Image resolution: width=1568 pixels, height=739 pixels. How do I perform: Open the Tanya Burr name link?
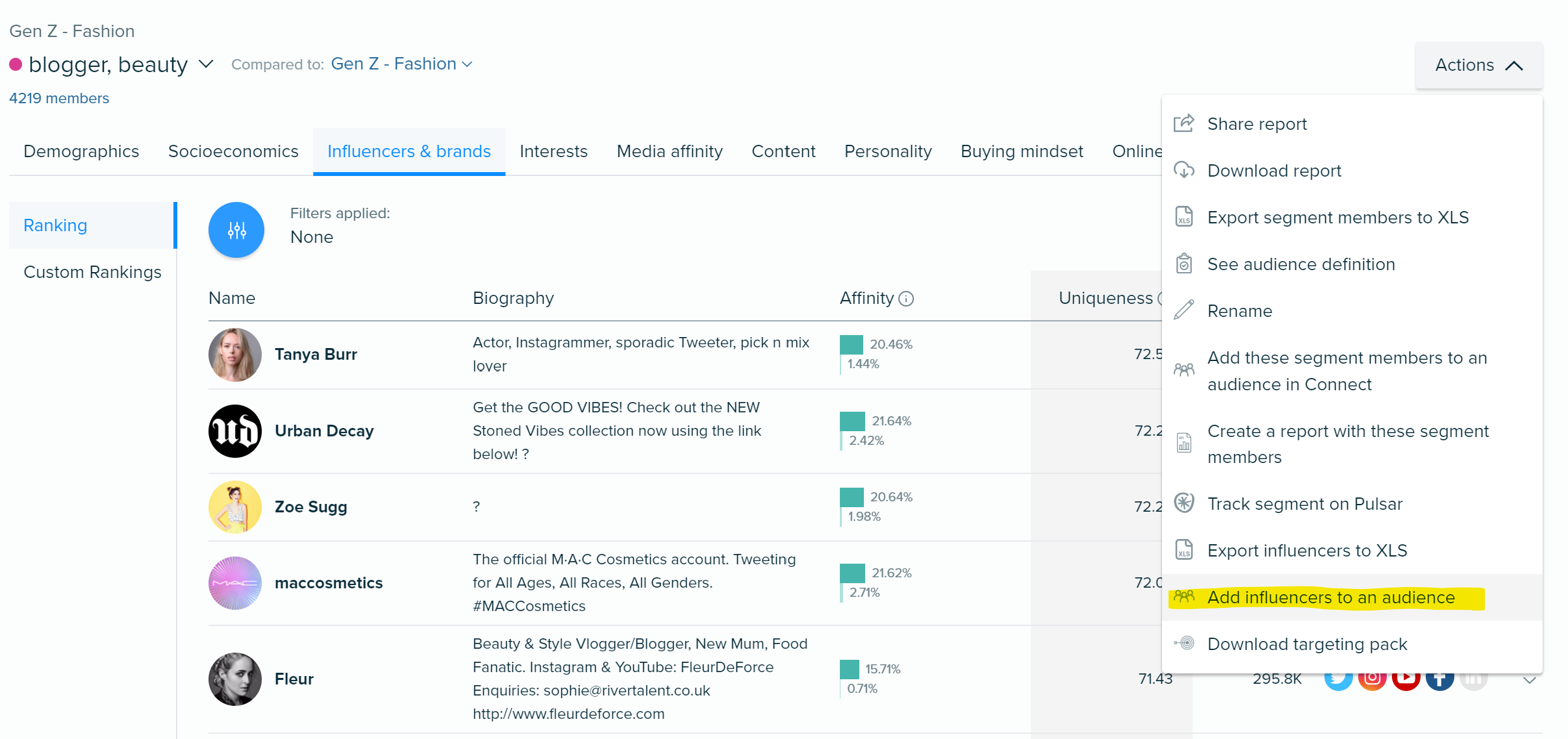(316, 354)
